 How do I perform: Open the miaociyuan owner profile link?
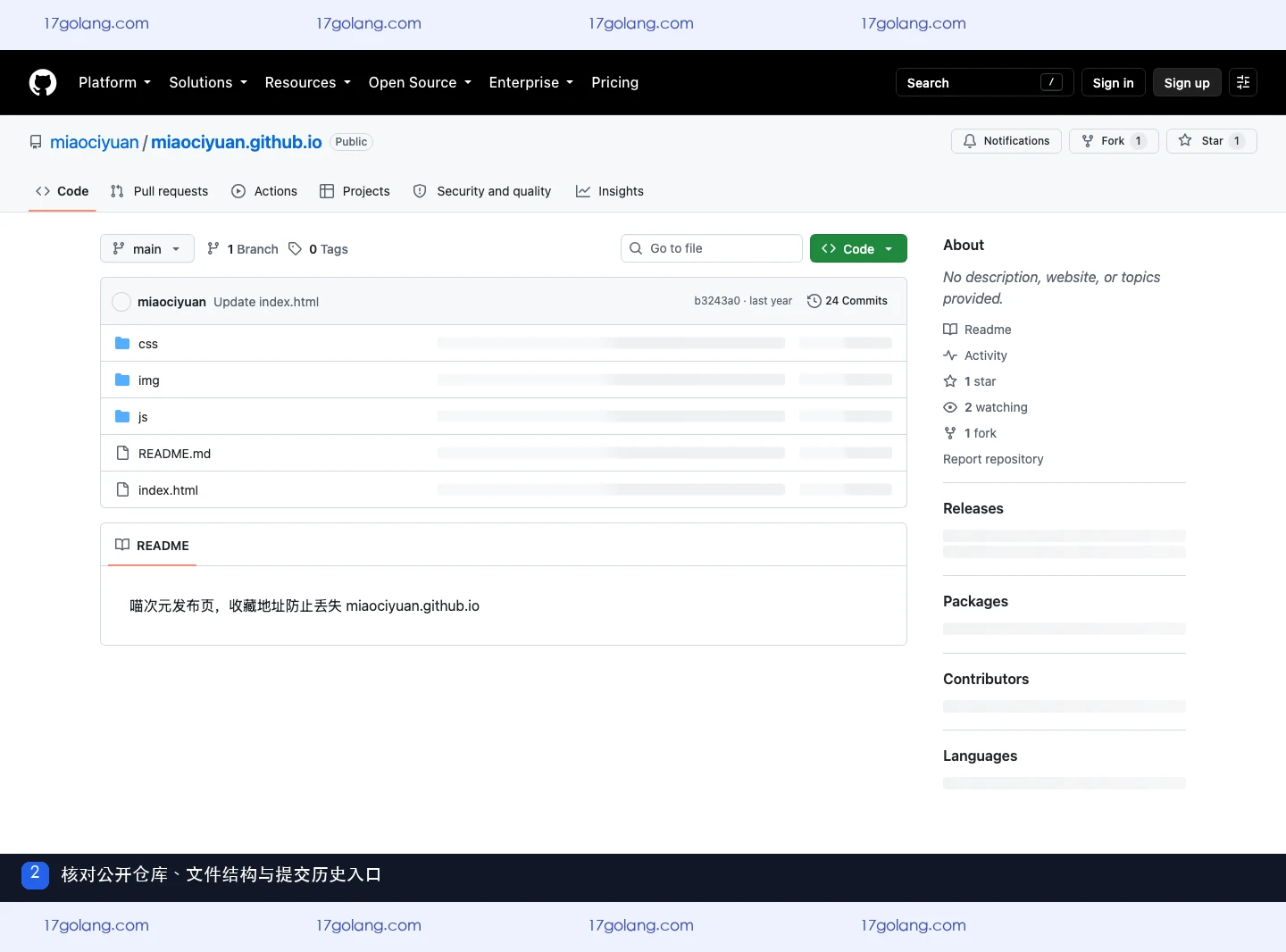[x=95, y=142]
